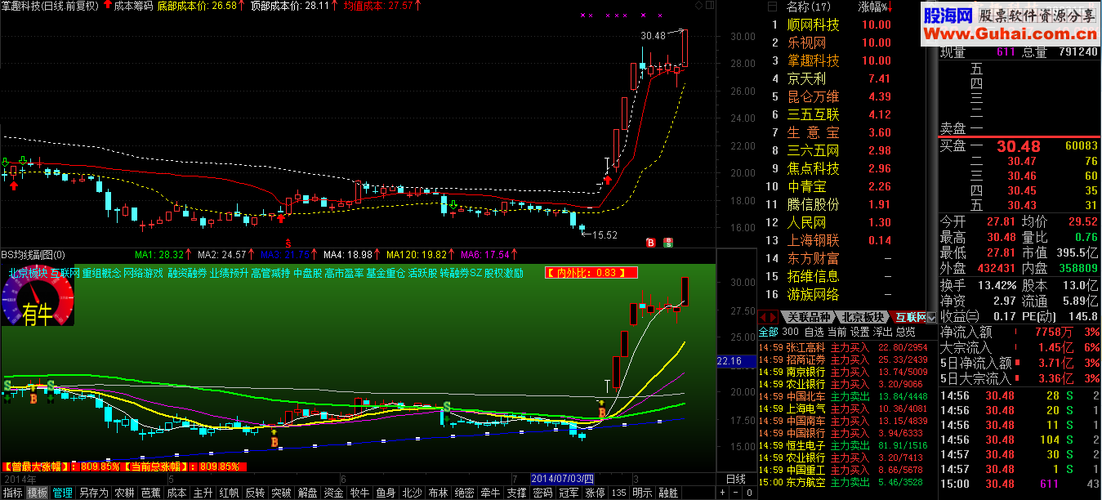Viewport: 1102px width, 500px height.
Task: Apply the 牵牛 template
Action: [x=490, y=492]
